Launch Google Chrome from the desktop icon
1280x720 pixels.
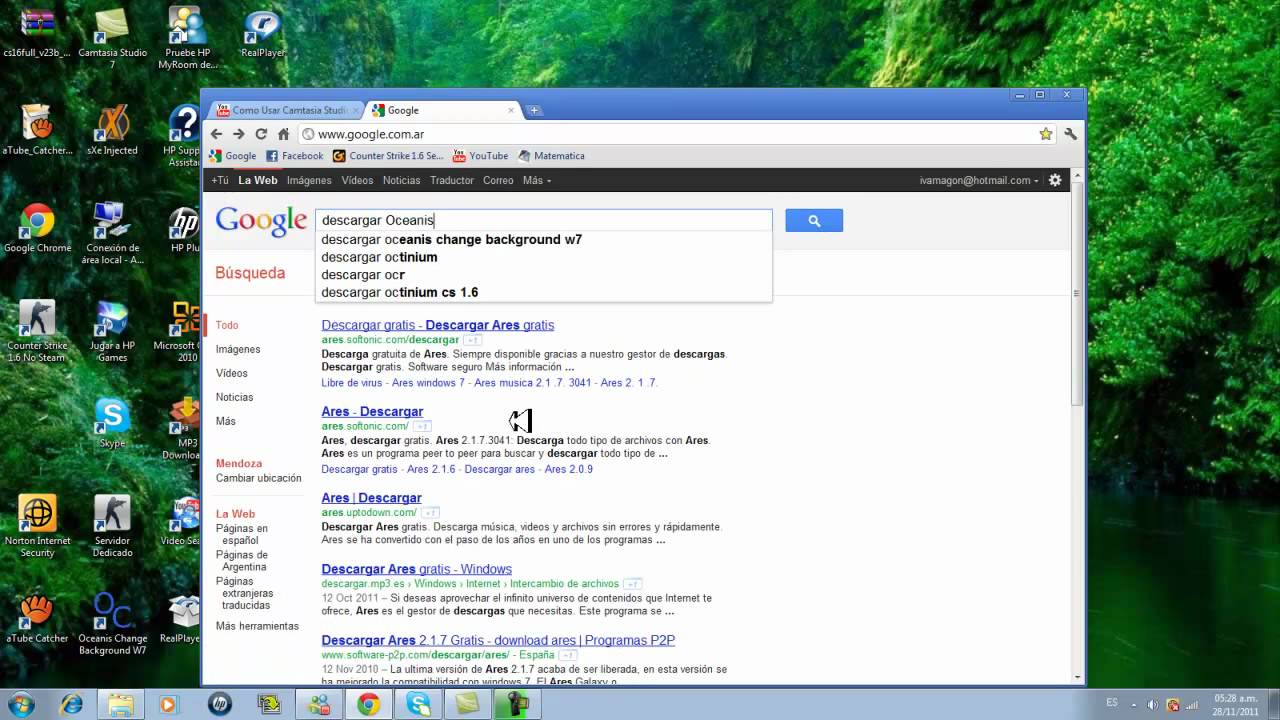click(37, 228)
